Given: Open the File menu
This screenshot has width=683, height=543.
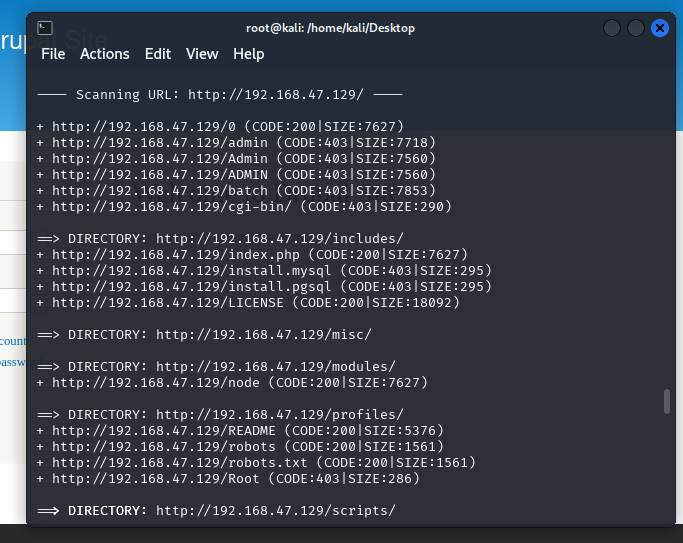Looking at the screenshot, I should 53,54.
